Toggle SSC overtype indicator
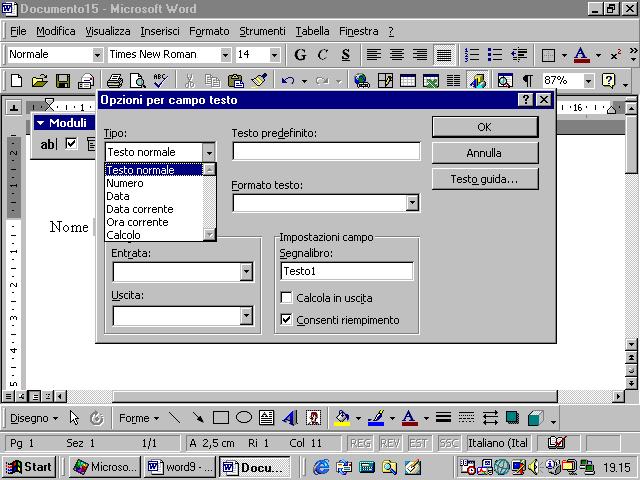The image size is (640, 480). pyautogui.click(x=448, y=443)
